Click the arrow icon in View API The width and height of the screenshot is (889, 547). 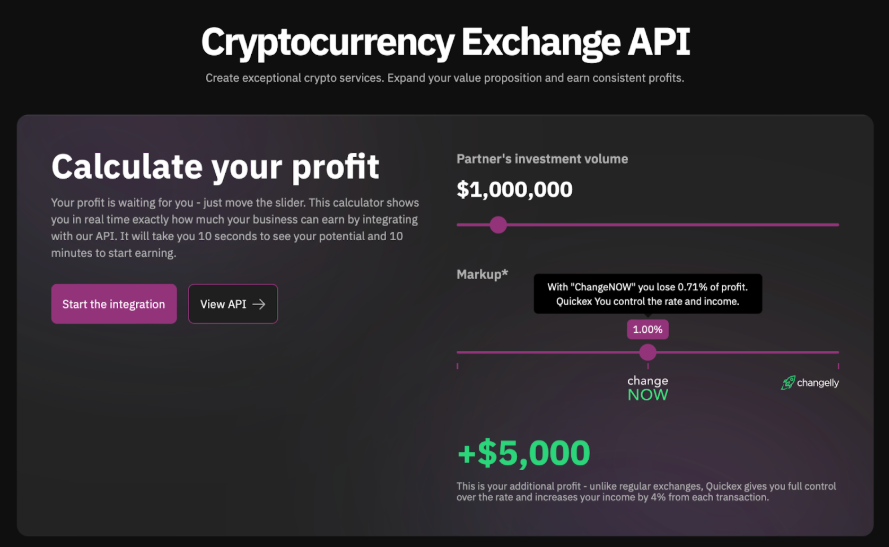[259, 304]
